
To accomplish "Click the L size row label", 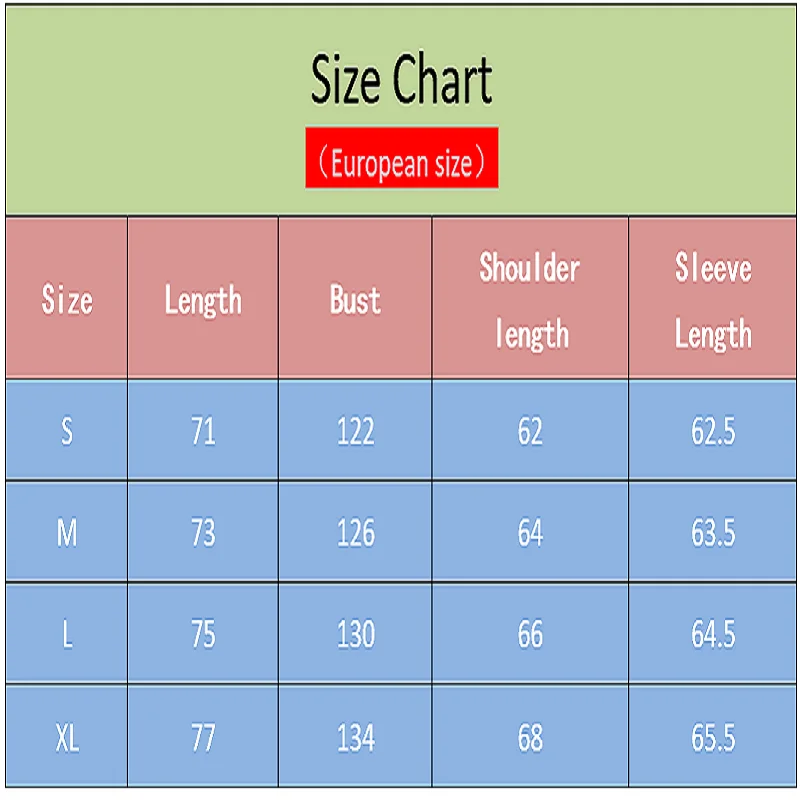I will [x=67, y=635].
